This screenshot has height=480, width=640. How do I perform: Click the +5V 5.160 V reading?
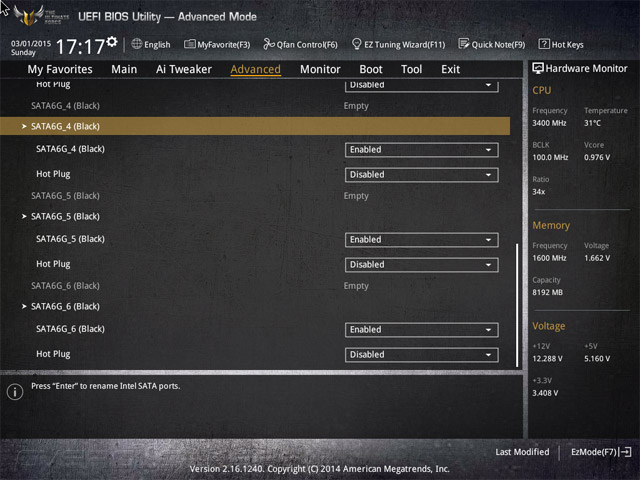pyautogui.click(x=597, y=358)
